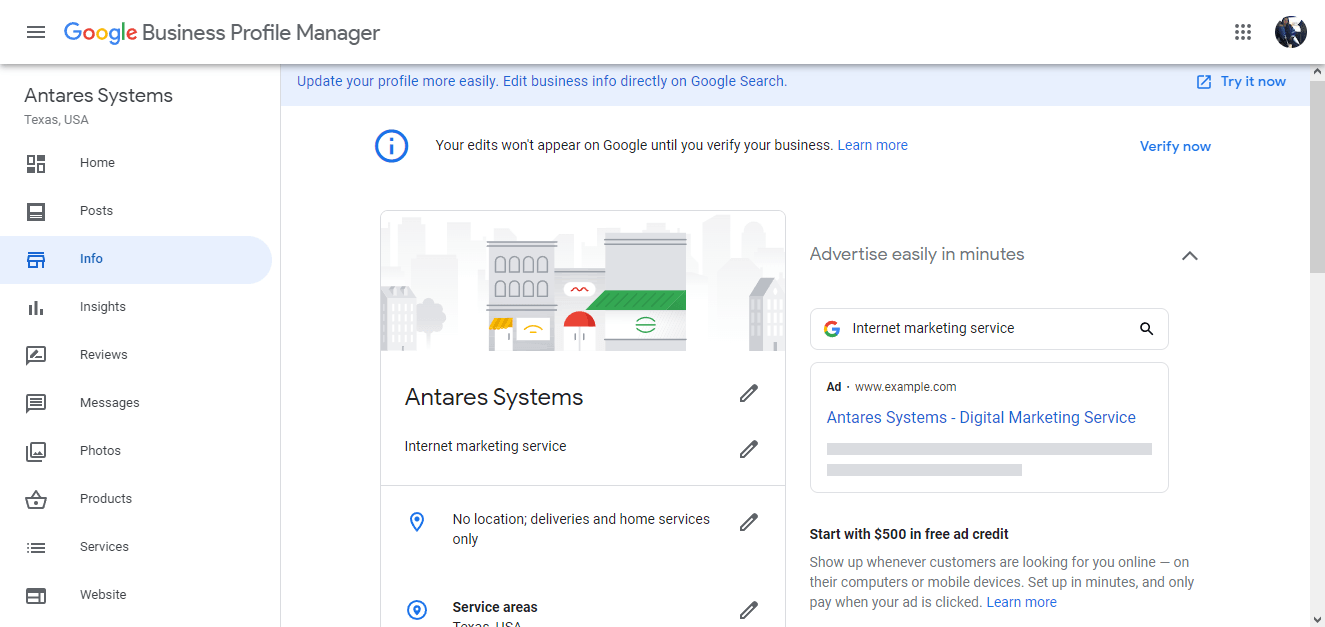Click the Antares Systems sidebar business name
Viewport: 1325px width, 627px height.
point(98,96)
